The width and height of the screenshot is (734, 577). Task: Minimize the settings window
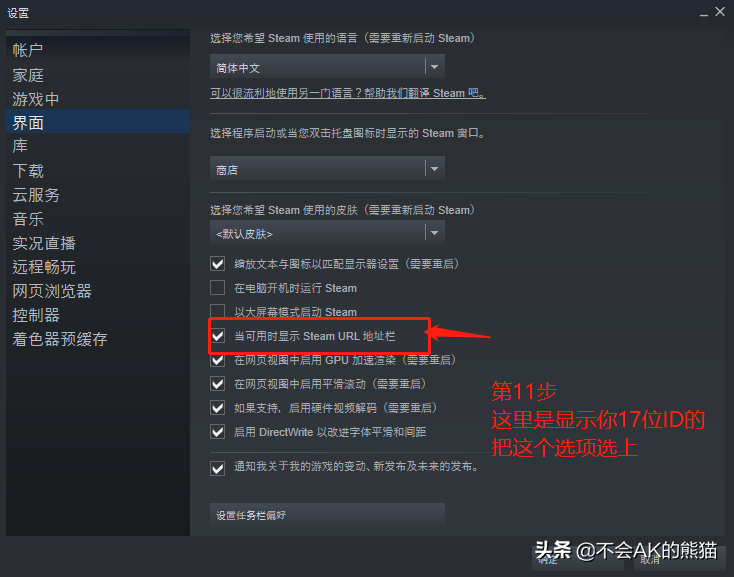pos(704,13)
